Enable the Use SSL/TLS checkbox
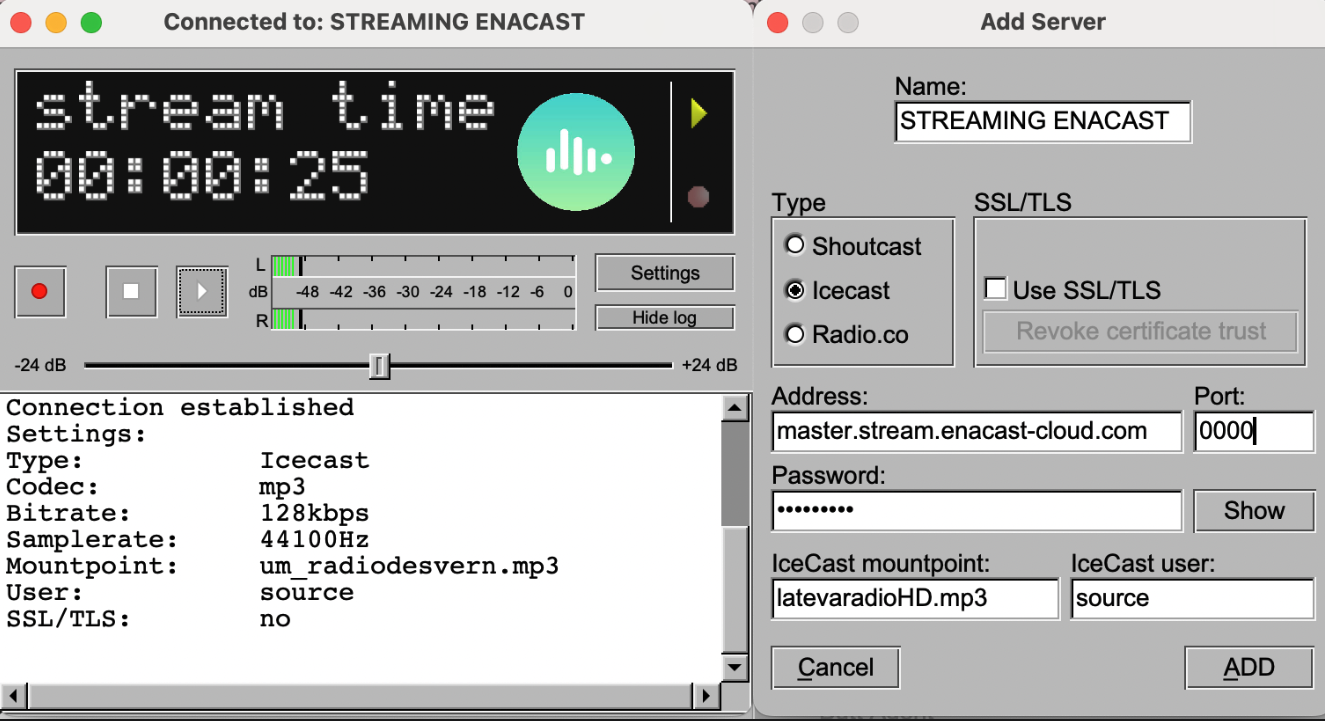Screen dimensions: 1325x721 tap(995, 290)
